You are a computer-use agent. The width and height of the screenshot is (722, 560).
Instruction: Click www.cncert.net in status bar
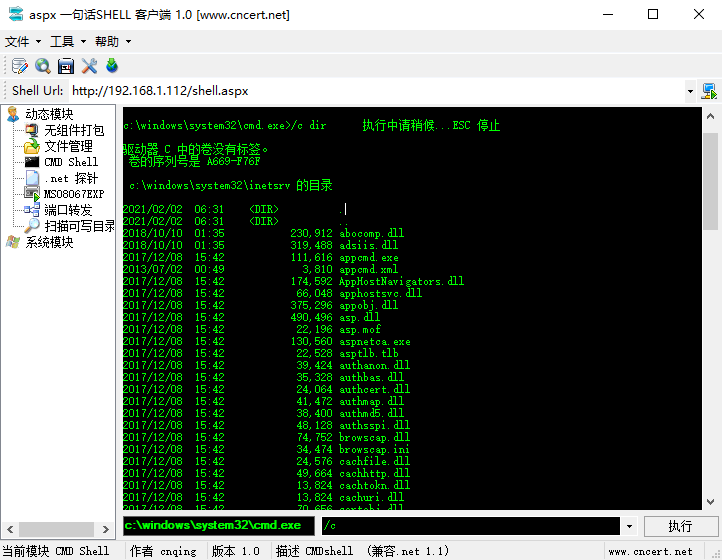pyautogui.click(x=650, y=551)
